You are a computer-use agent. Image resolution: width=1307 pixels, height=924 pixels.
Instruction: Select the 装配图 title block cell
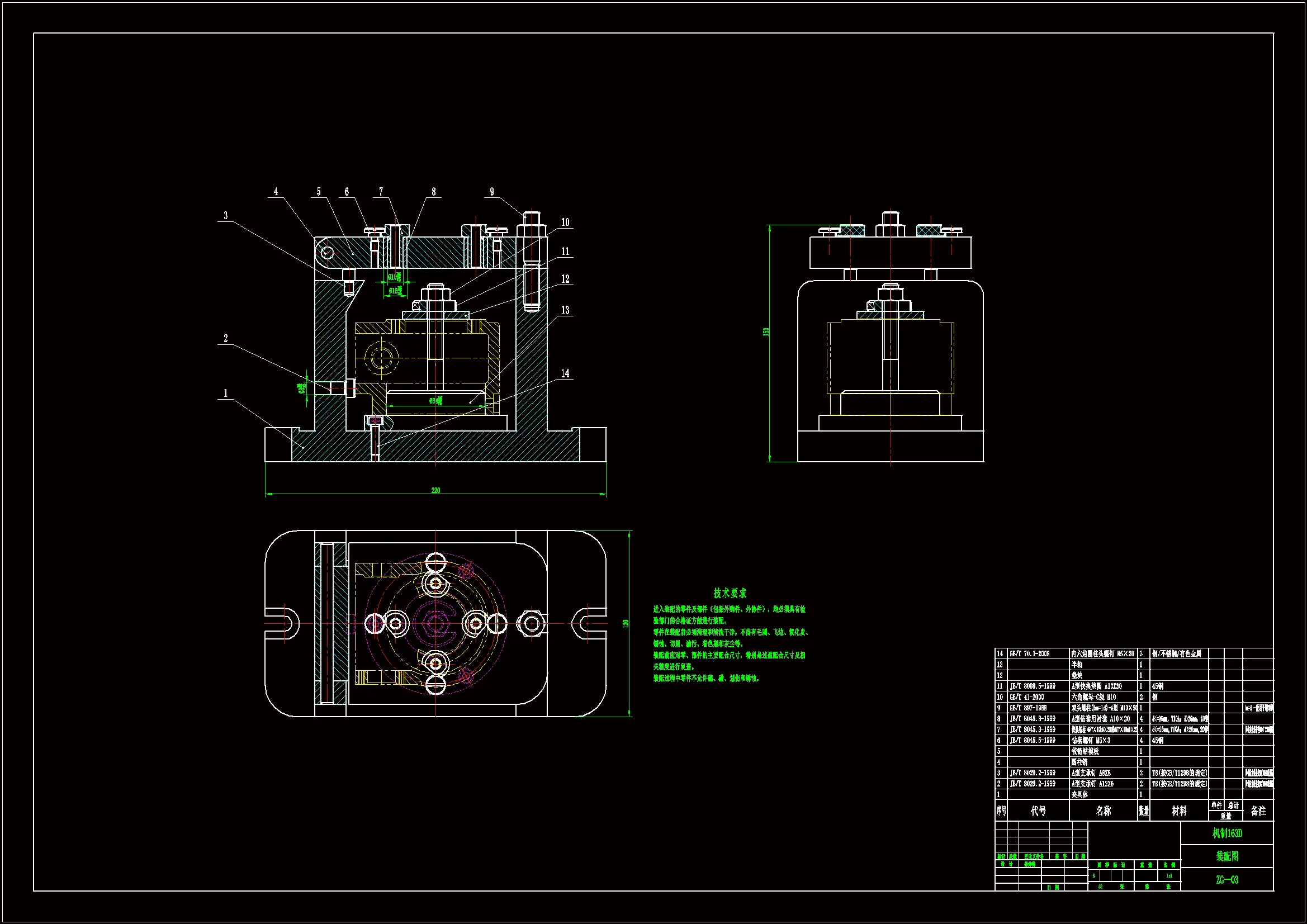[x=1227, y=856]
